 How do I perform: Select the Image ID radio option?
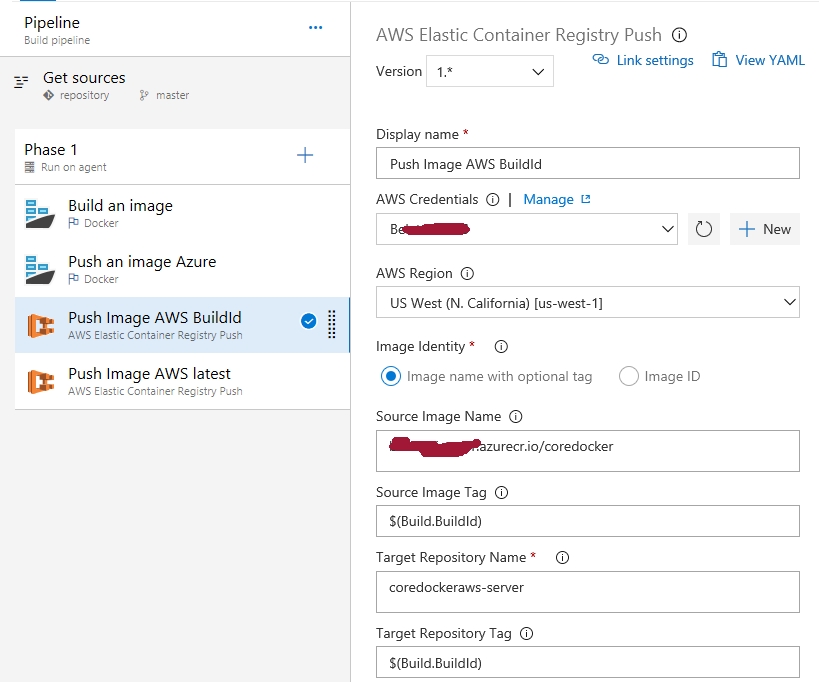tap(628, 376)
